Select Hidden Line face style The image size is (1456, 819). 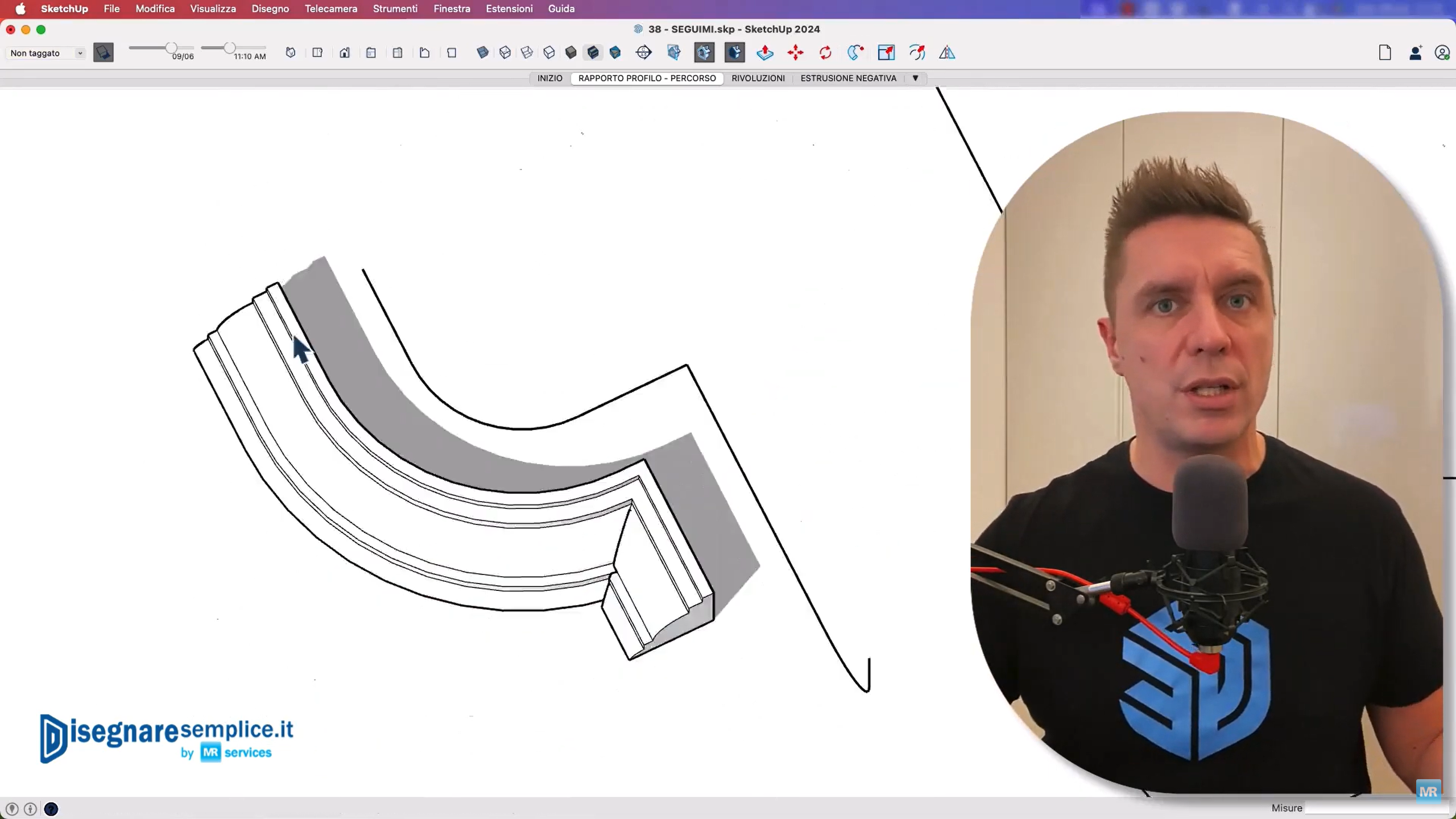tap(549, 53)
